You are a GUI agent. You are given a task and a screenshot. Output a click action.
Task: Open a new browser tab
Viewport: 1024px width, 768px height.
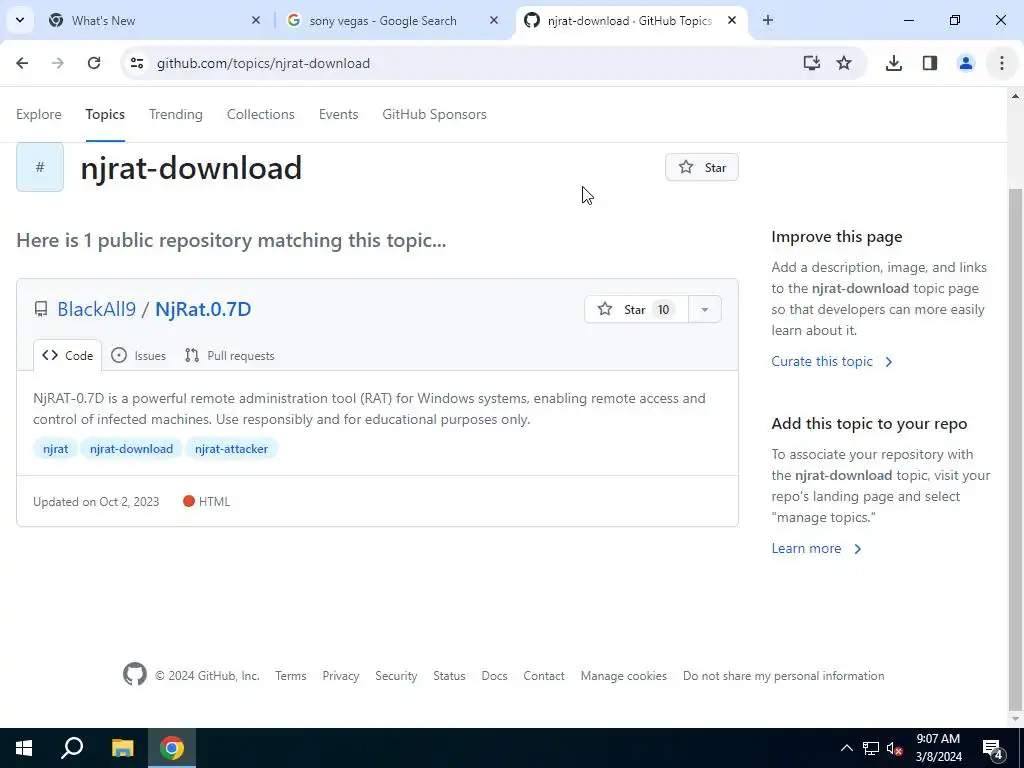tap(768, 20)
